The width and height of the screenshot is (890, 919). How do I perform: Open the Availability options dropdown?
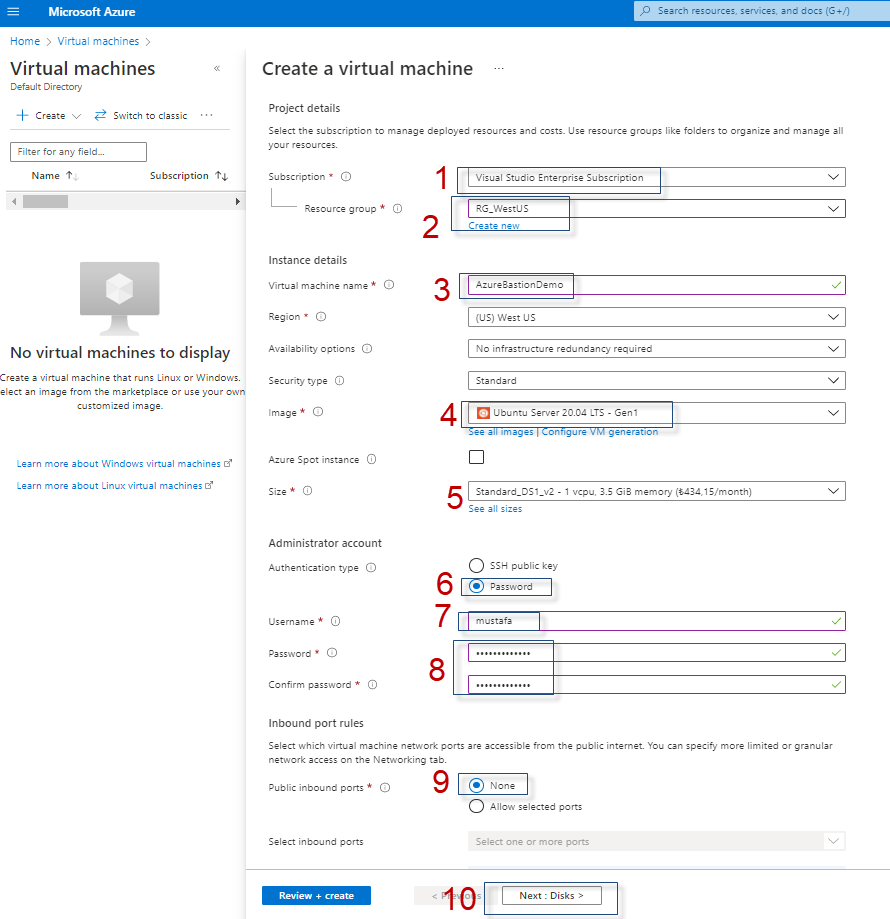[x=657, y=349]
